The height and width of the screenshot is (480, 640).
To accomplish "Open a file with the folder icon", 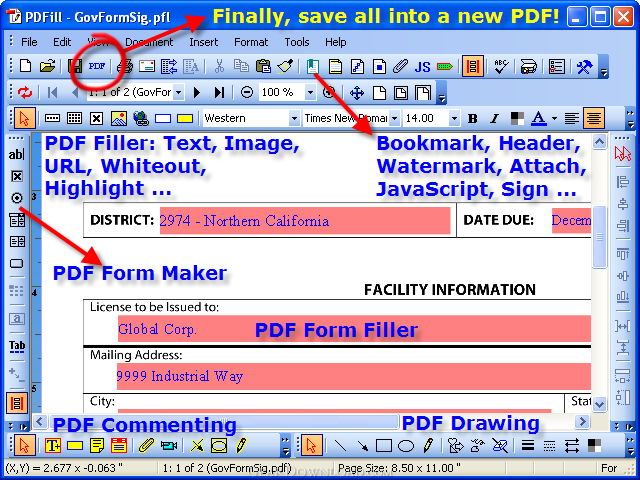I will point(48,66).
